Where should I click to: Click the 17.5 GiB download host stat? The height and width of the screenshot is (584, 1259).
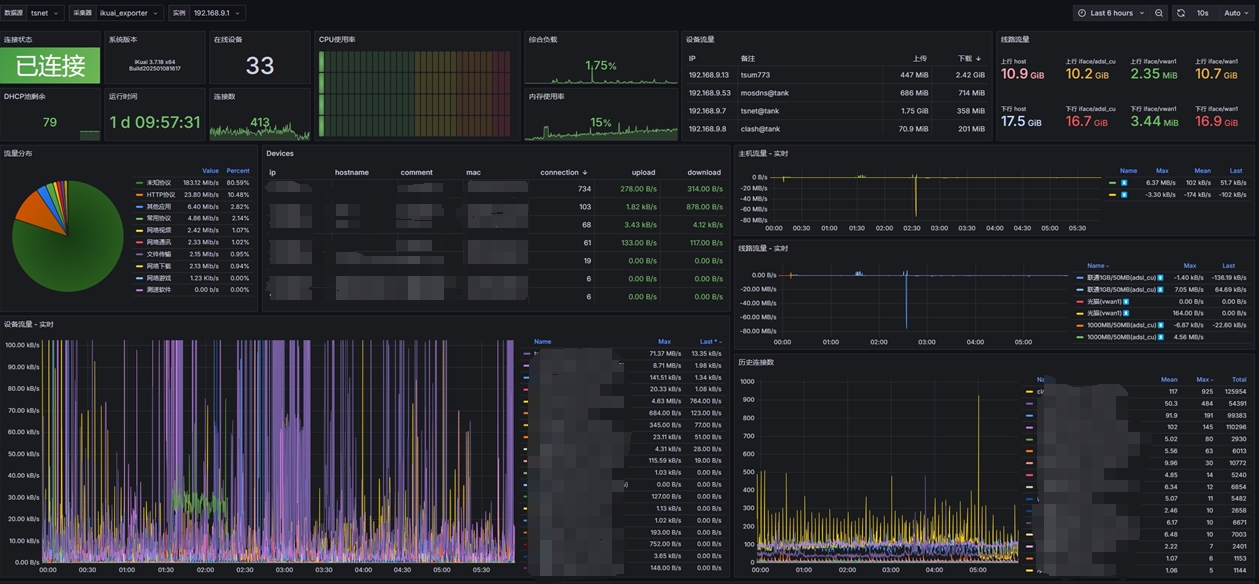coord(1021,121)
